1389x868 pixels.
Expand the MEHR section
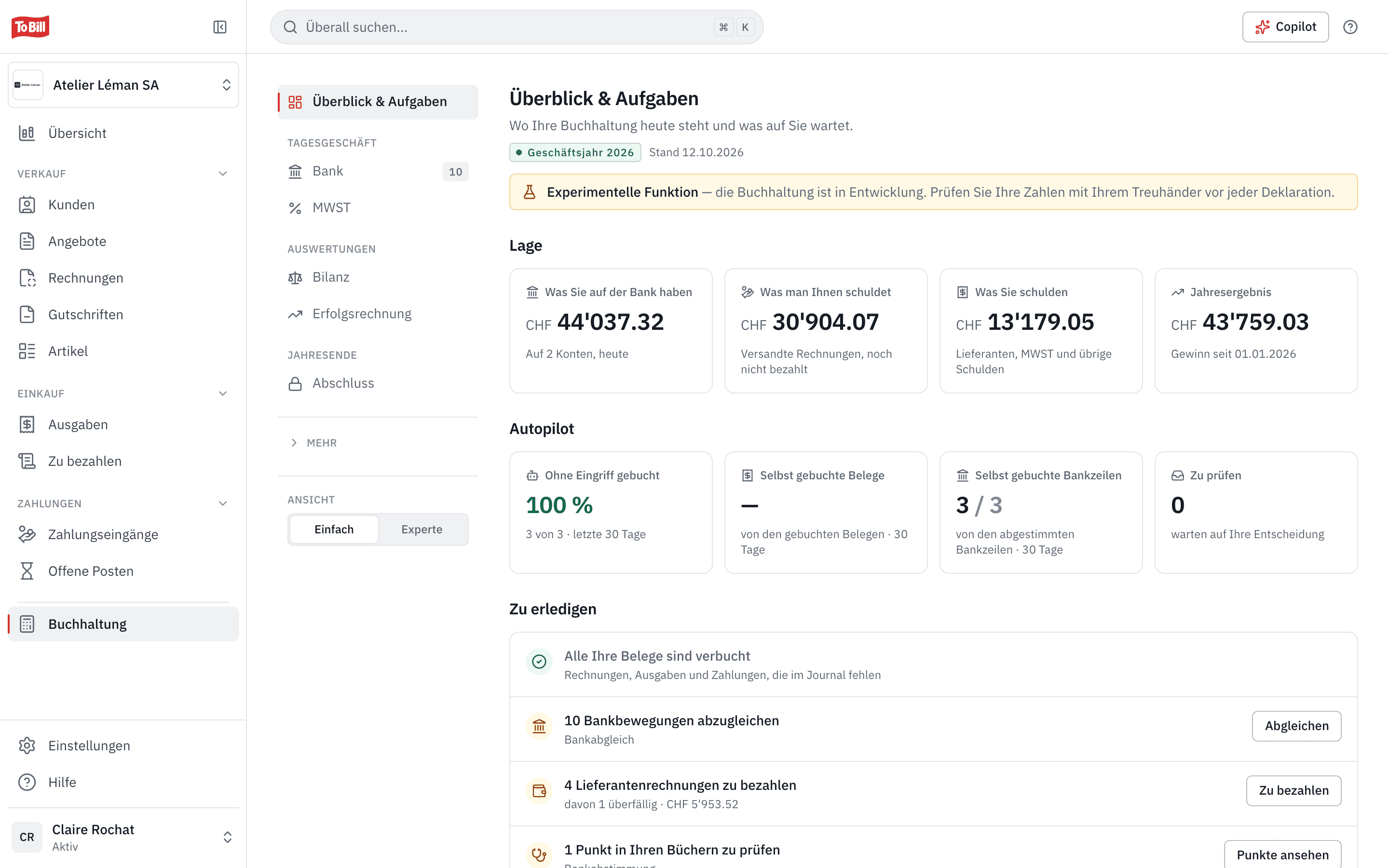pos(313,443)
